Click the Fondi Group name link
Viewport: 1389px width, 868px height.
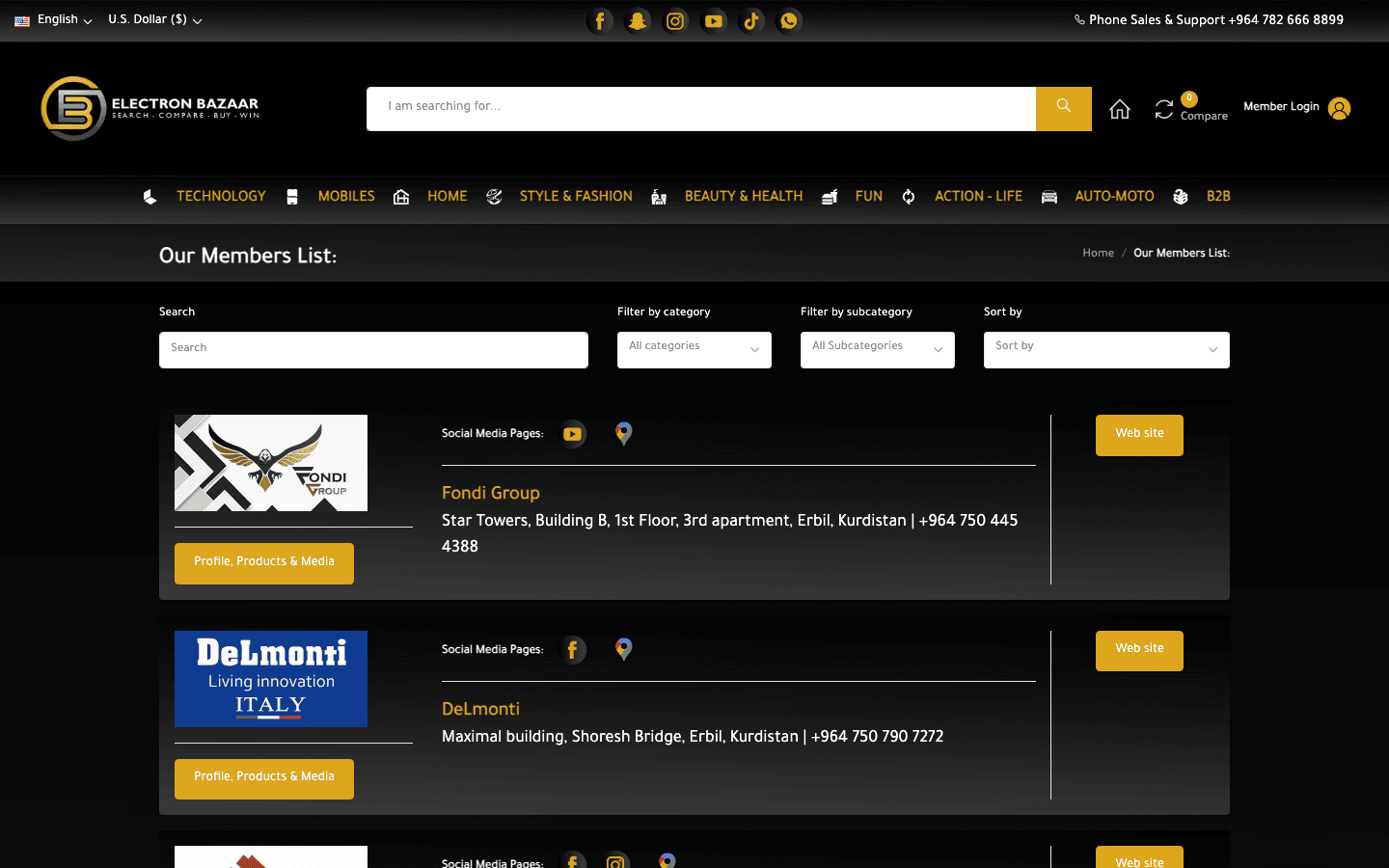[491, 493]
